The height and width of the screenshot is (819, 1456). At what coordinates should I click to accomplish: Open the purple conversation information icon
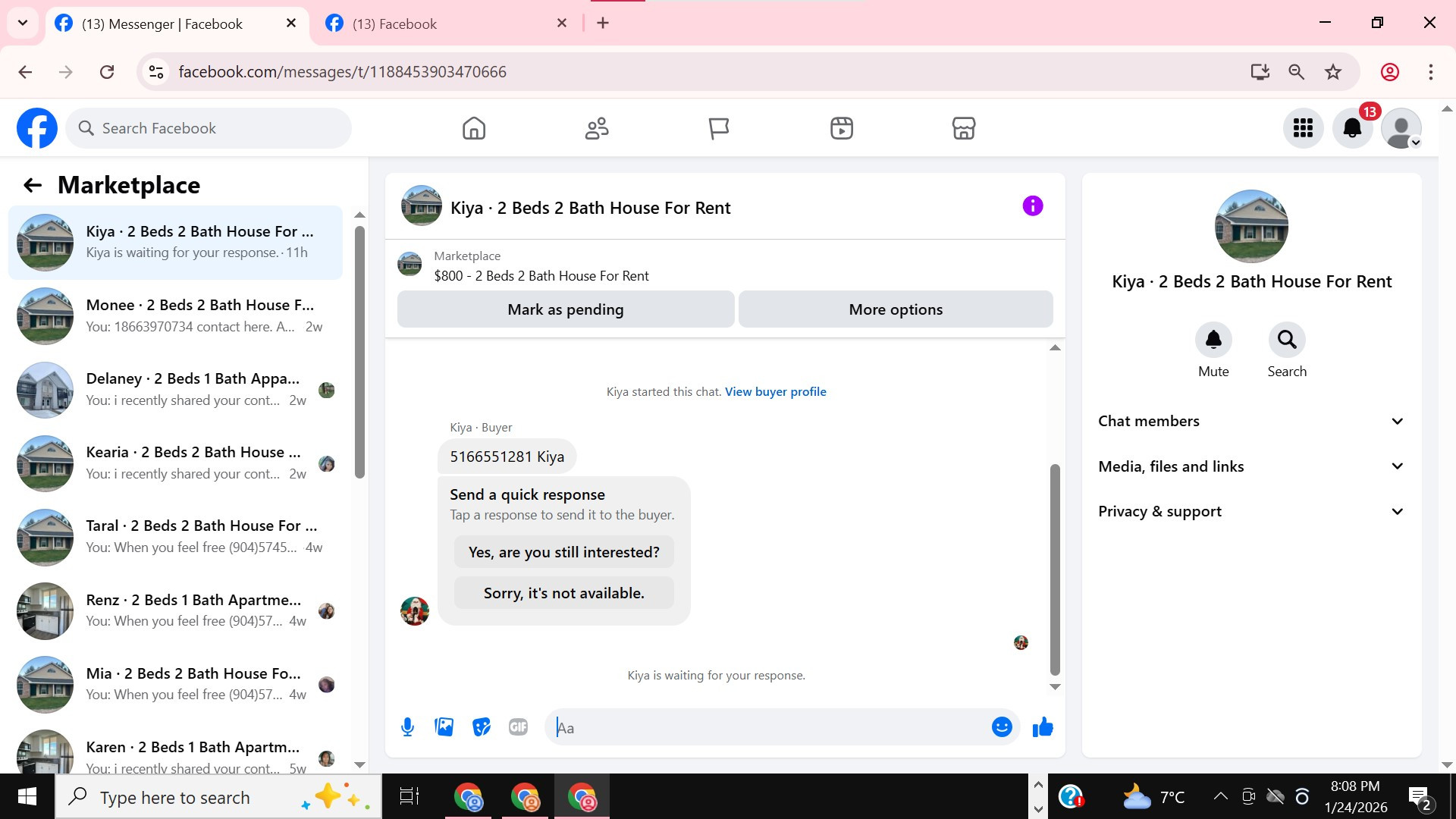pyautogui.click(x=1032, y=206)
